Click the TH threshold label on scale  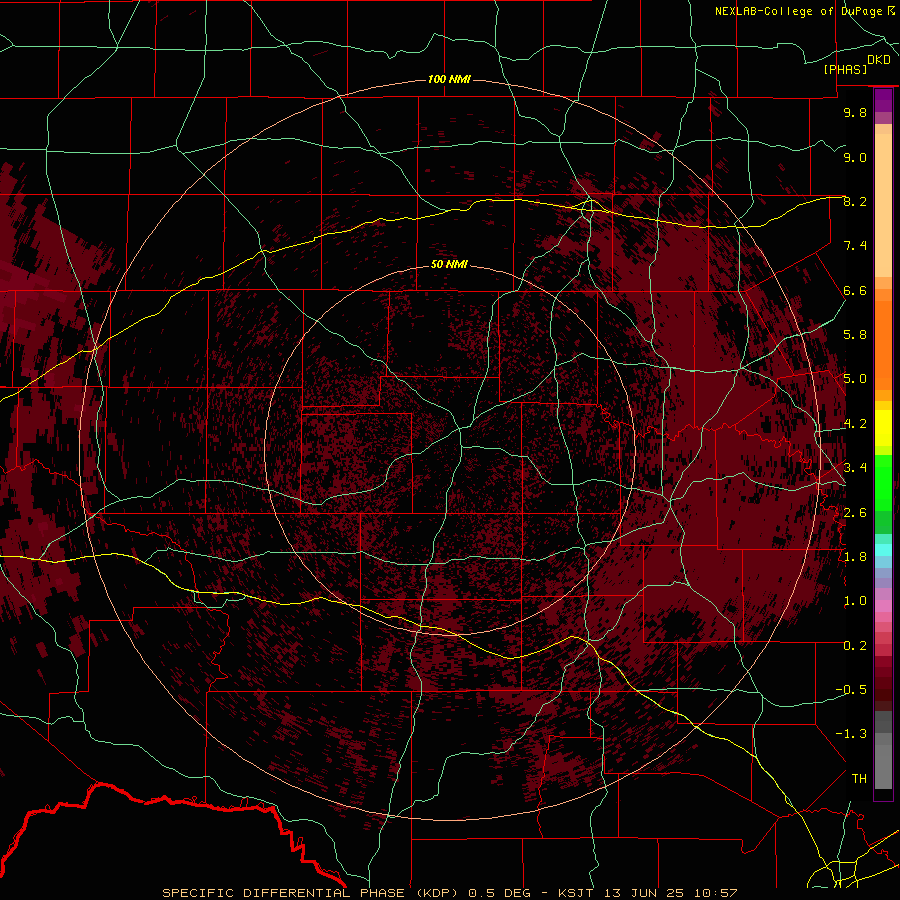point(859,779)
